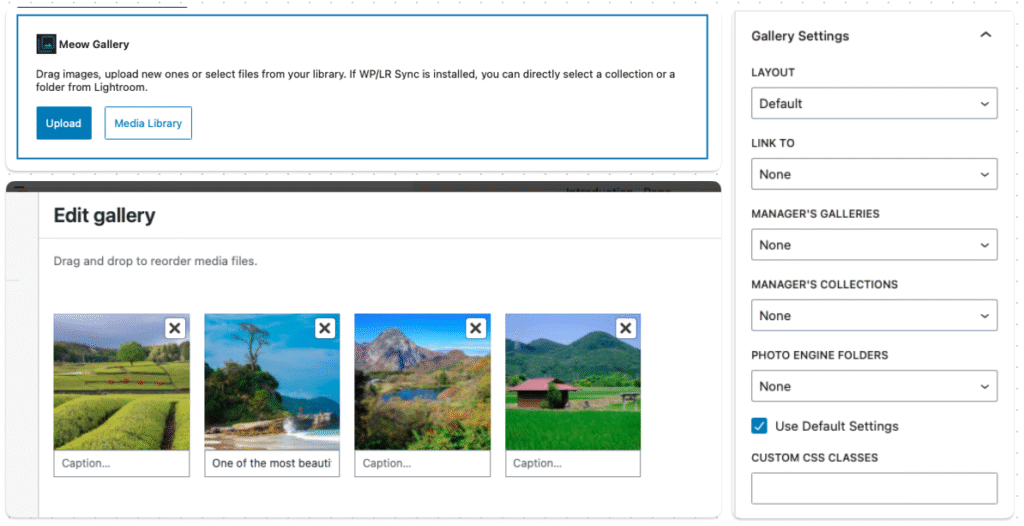This screenshot has width=1024, height=526.
Task: Click the tea field image caption field
Action: coord(121,464)
